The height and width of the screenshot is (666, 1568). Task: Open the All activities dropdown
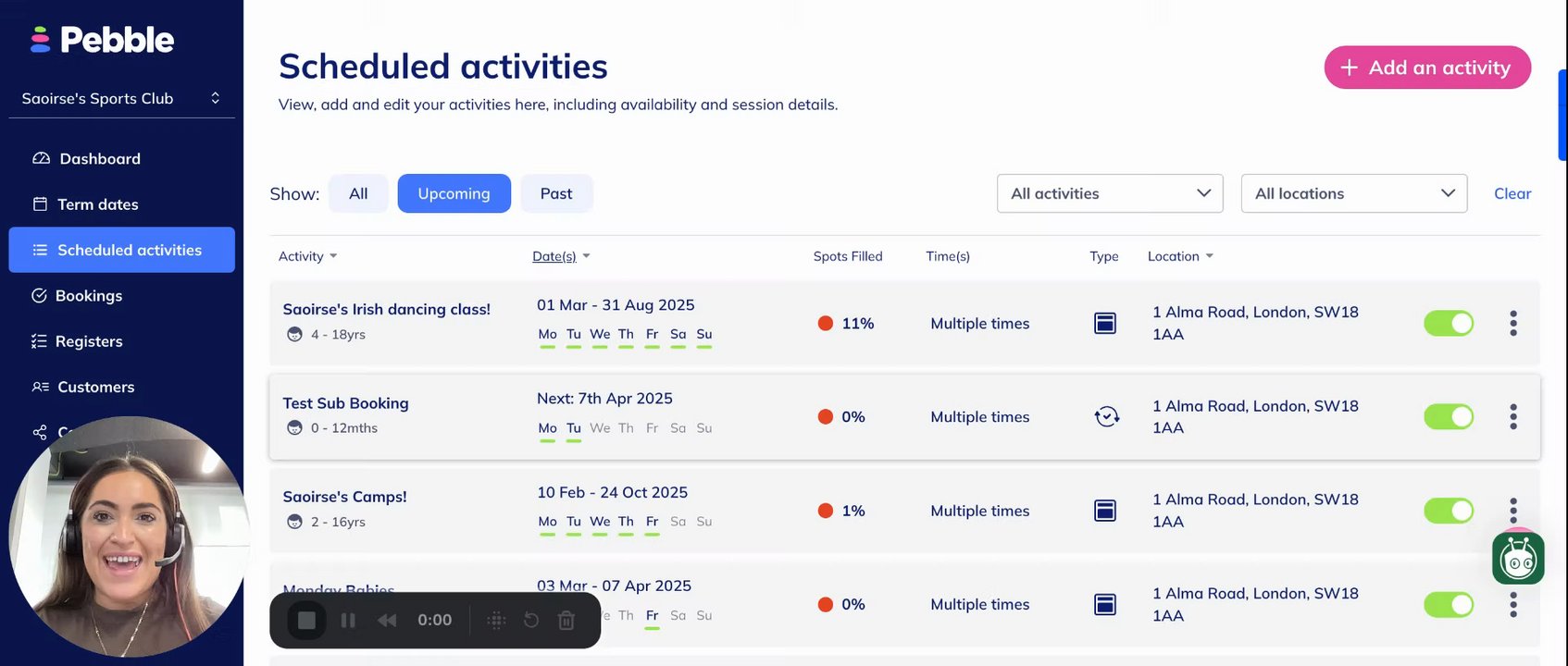point(1110,193)
